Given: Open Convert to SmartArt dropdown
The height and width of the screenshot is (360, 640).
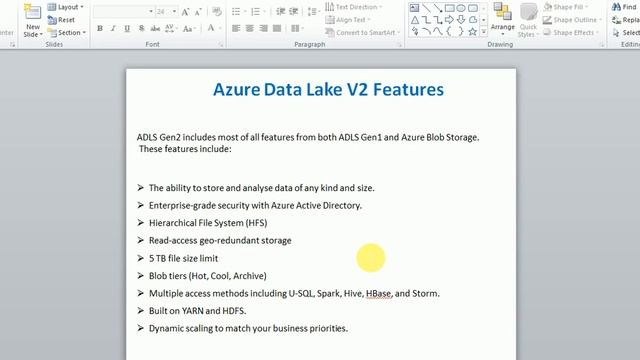Looking at the screenshot, I should click(x=363, y=32).
